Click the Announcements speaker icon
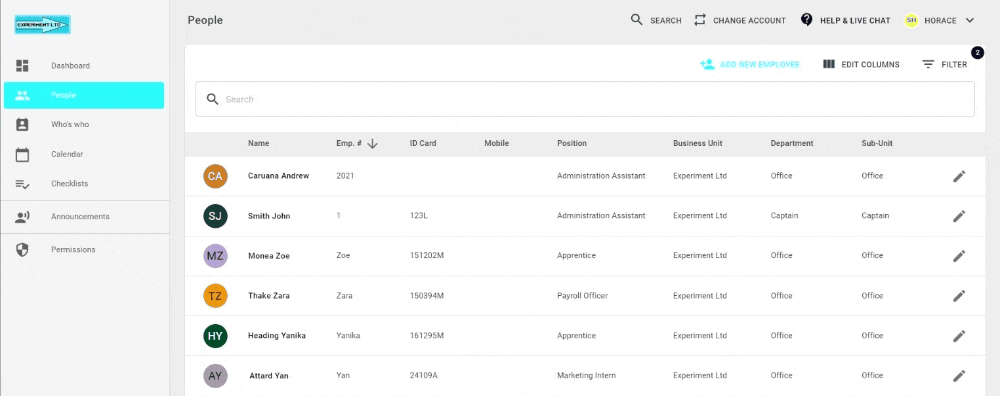This screenshot has width=1000, height=396. [x=22, y=217]
